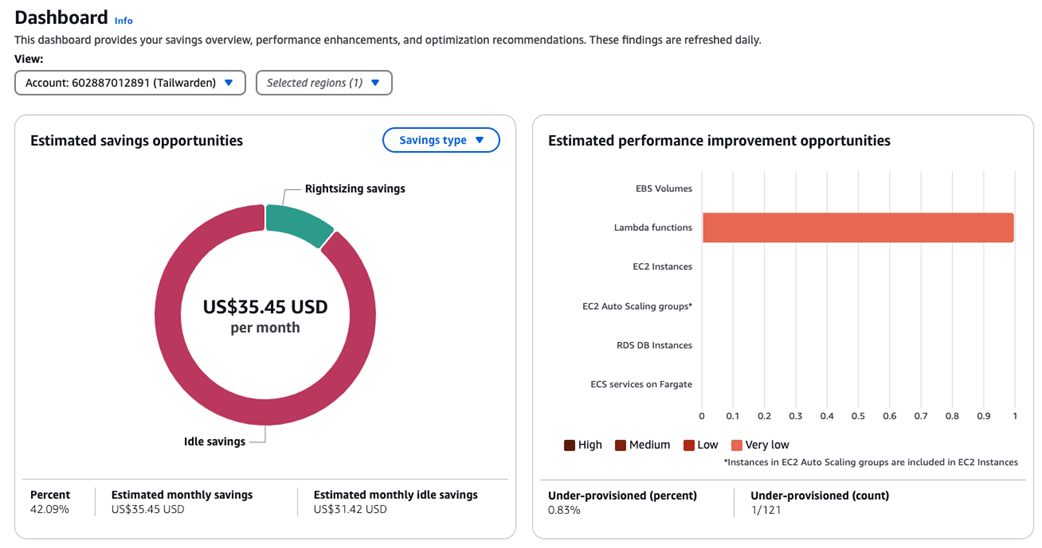
Task: Click the Lambda functions bar in chart
Action: (857, 227)
